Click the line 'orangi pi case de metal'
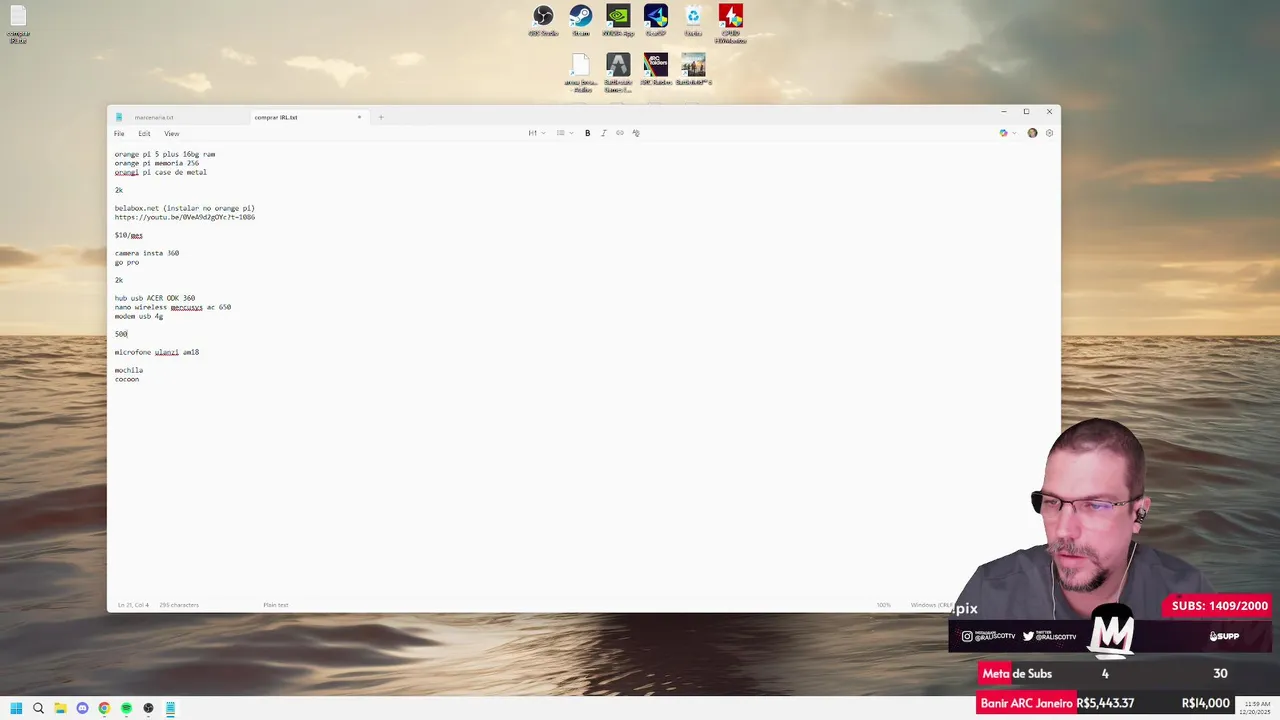1280x720 pixels. 161,172
